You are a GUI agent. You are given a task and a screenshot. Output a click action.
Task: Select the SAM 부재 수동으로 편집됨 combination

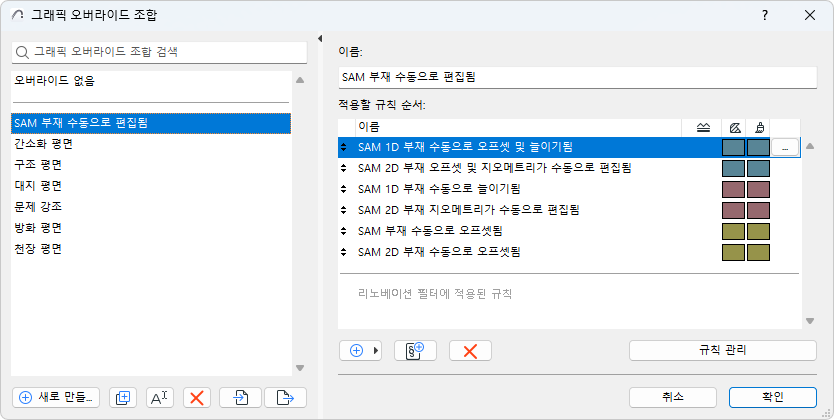(x=152, y=123)
